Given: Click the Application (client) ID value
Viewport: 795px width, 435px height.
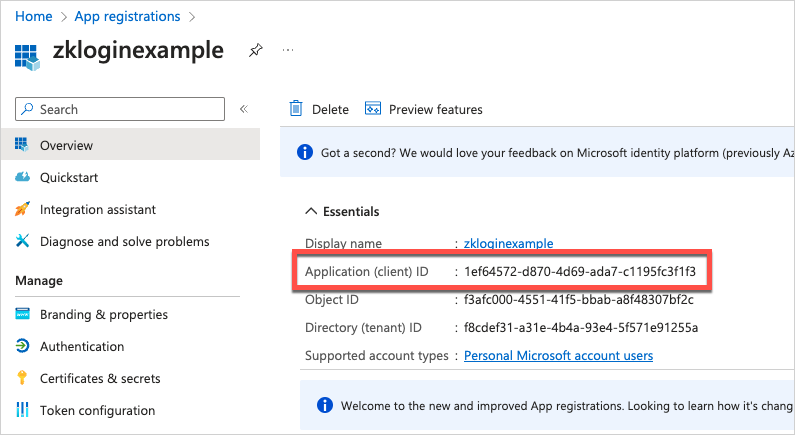Looking at the screenshot, I should pyautogui.click(x=580, y=272).
